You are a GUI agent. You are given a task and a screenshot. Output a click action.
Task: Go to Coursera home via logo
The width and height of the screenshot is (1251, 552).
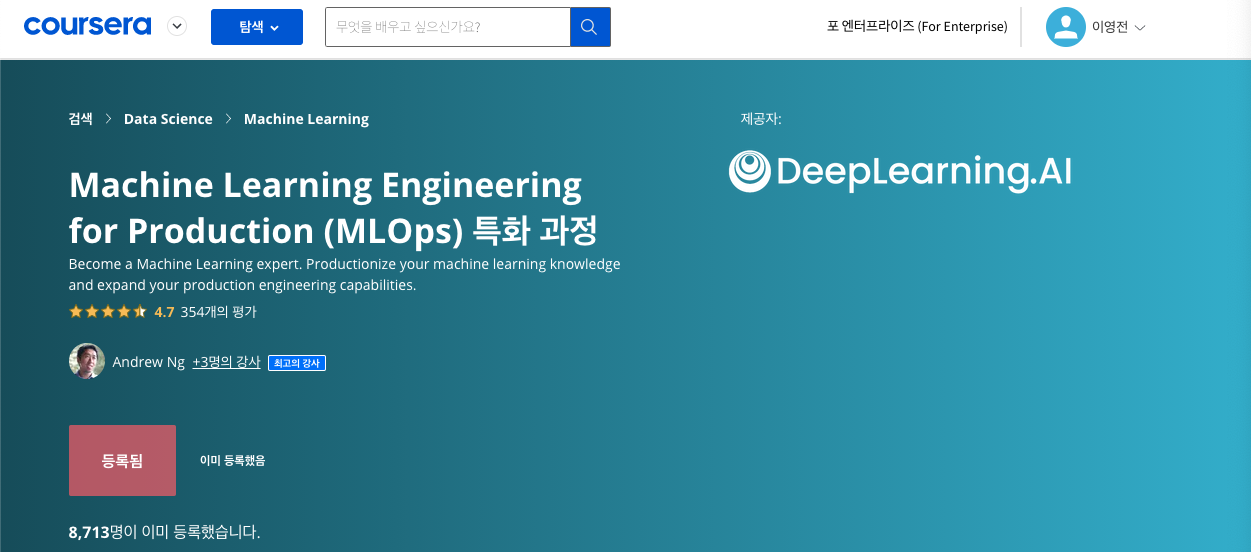(87, 26)
